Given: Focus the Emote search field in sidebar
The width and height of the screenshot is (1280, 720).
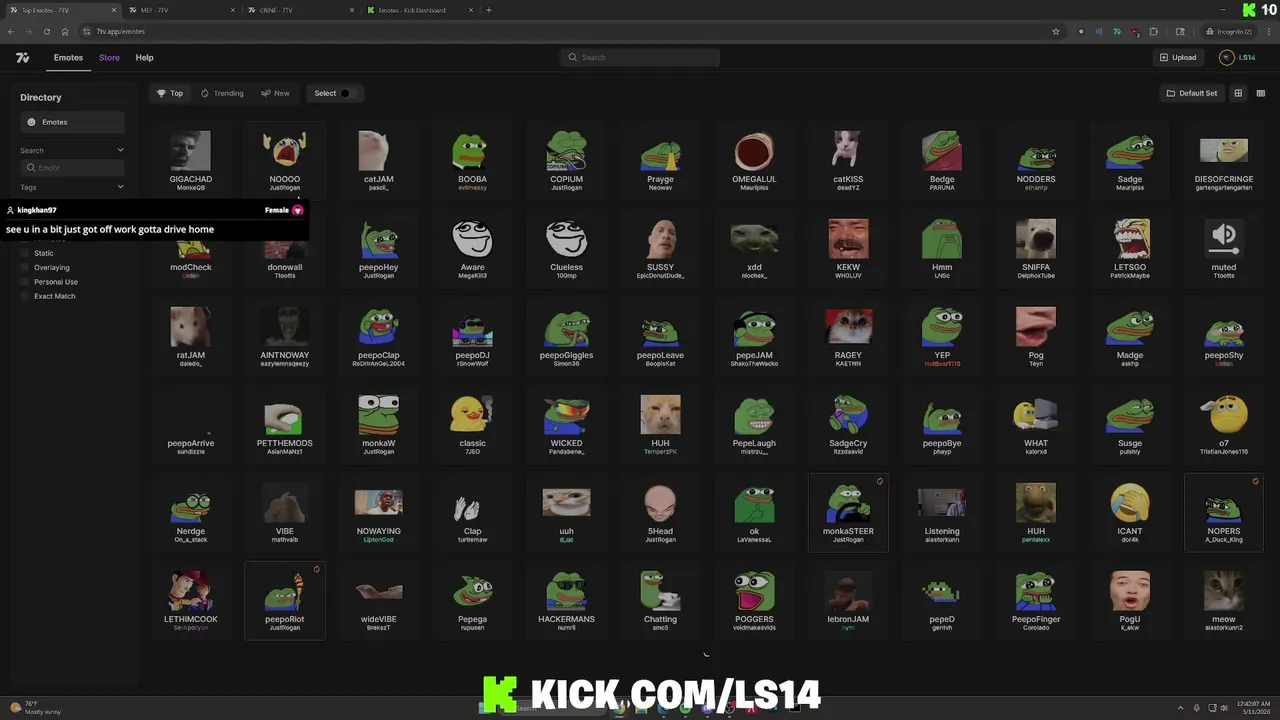Looking at the screenshot, I should (x=72, y=168).
